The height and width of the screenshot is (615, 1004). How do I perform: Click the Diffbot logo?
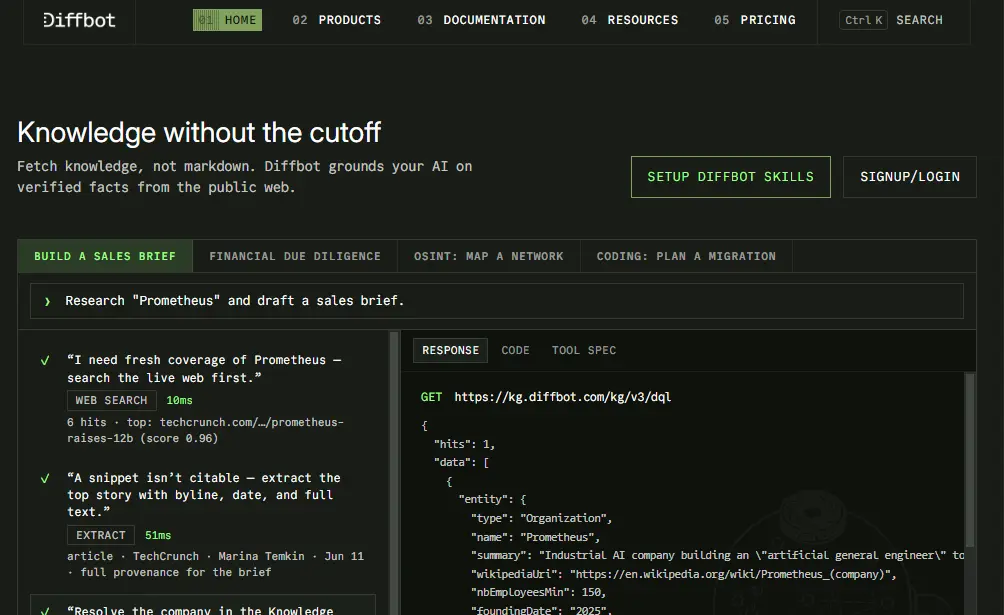[79, 20]
